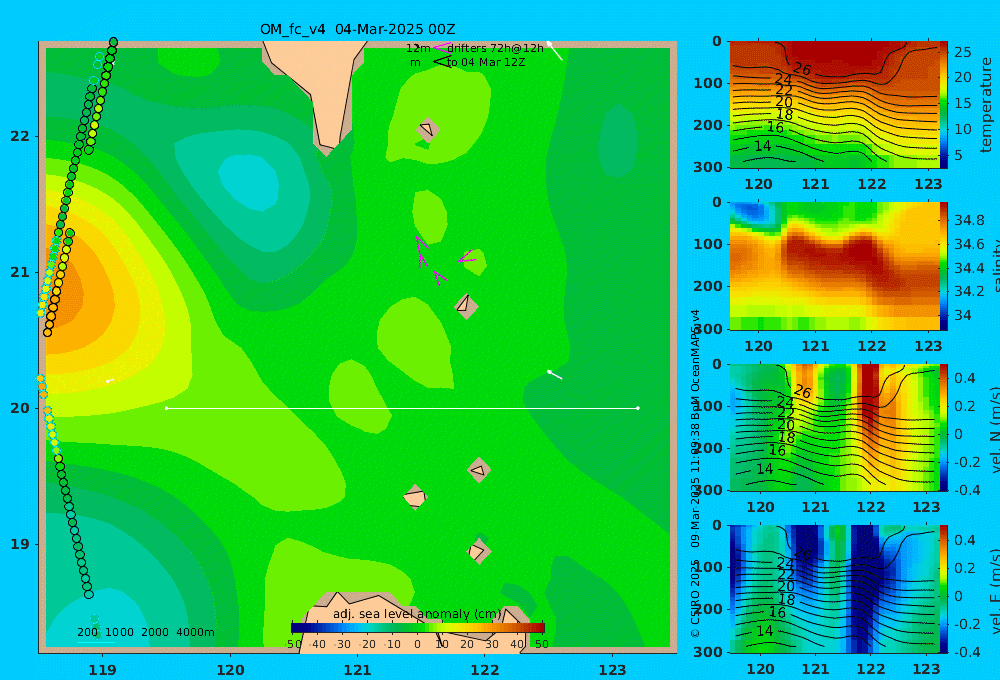
Task: Click longitude tick label "121" on the main map
Action: [357, 670]
